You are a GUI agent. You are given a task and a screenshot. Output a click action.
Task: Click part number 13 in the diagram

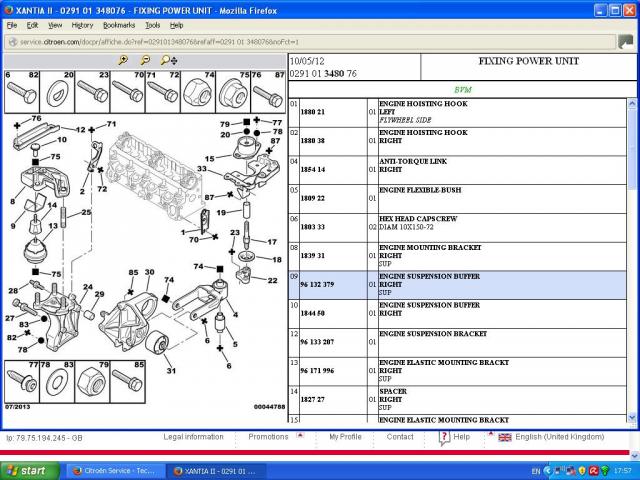(53, 226)
